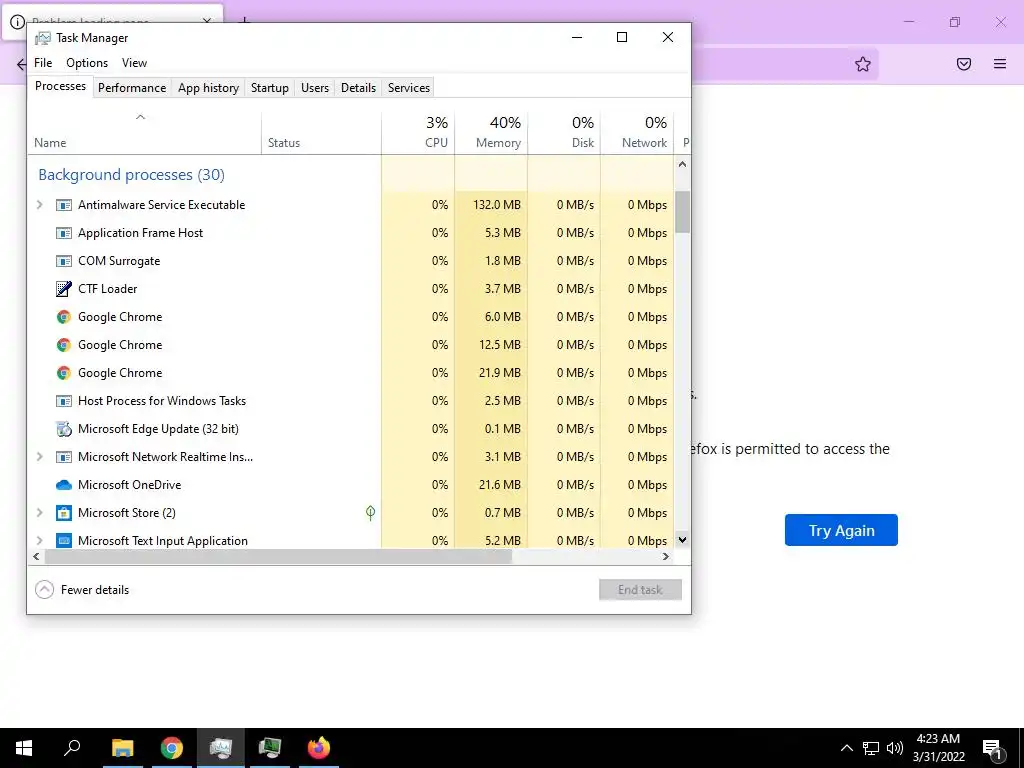Open Firefox Pocket save icon
The width and height of the screenshot is (1024, 768).
click(964, 64)
